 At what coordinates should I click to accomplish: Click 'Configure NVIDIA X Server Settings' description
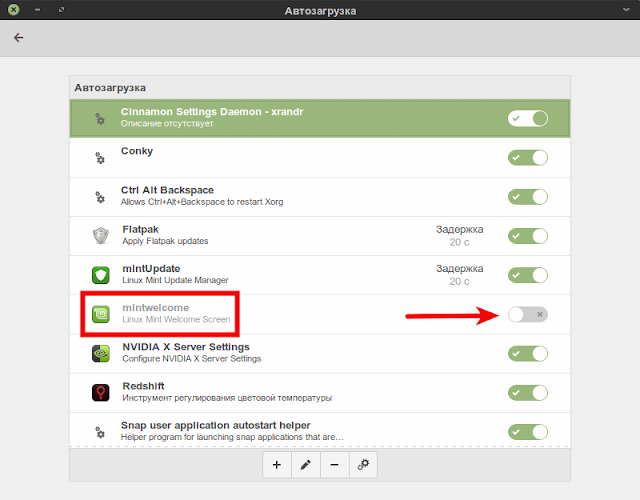coord(192,359)
